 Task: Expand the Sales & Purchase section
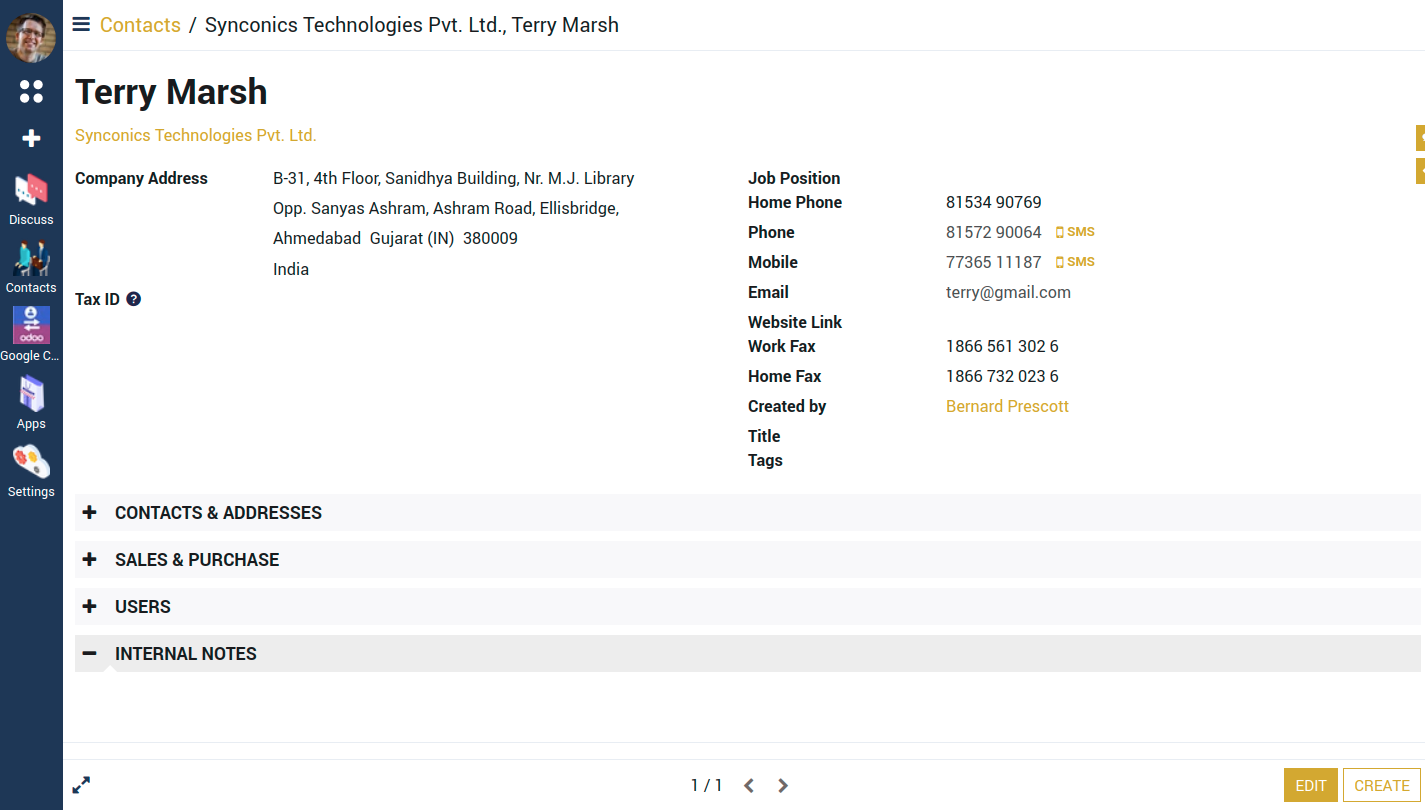click(197, 560)
